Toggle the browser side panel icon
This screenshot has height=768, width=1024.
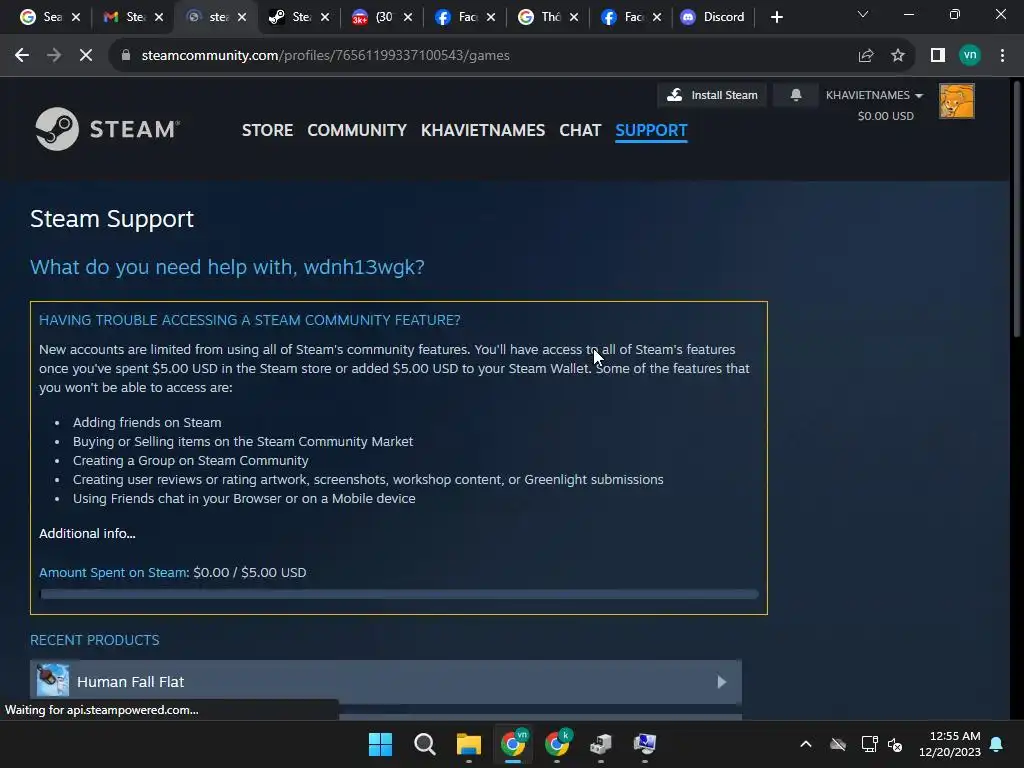(938, 56)
